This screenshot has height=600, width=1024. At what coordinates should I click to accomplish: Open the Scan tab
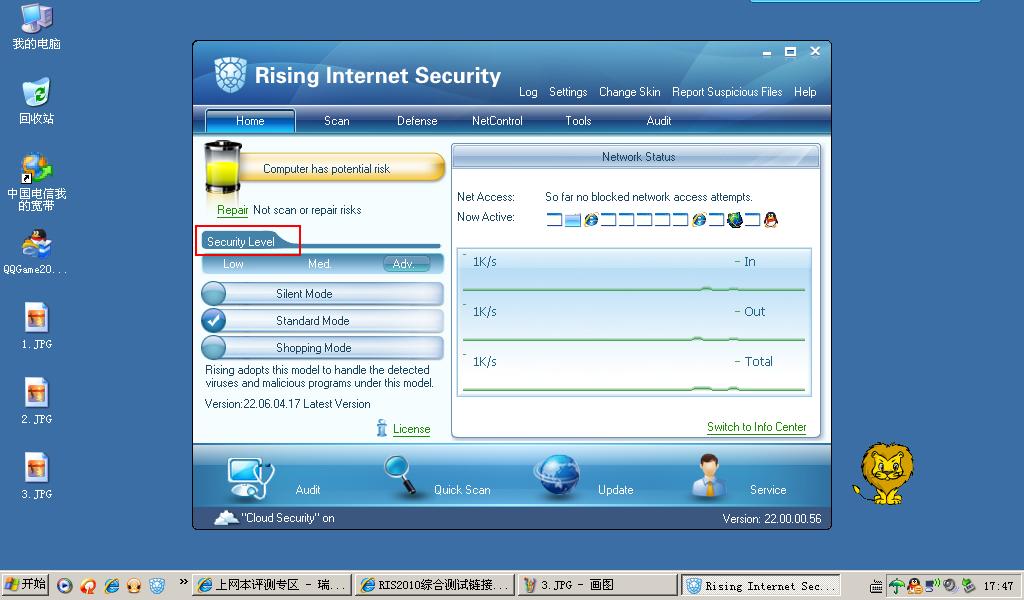(336, 121)
